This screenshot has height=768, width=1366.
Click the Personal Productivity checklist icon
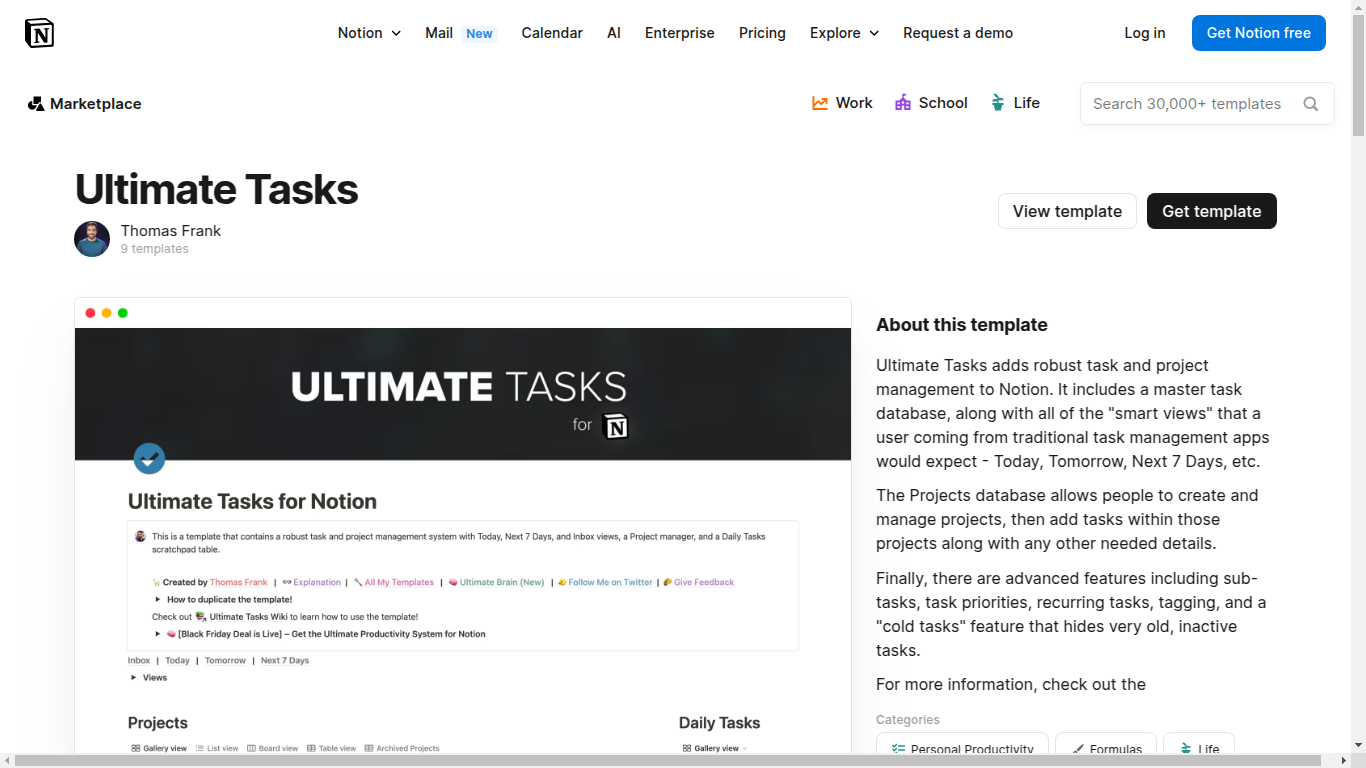(x=898, y=749)
